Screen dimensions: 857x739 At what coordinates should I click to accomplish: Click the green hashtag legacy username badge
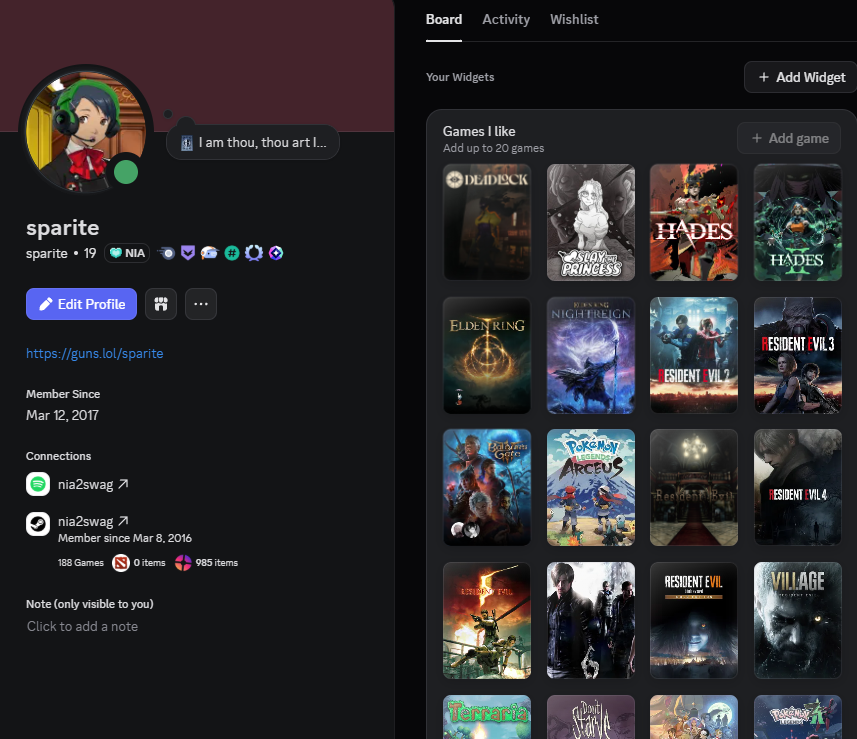[x=232, y=253]
